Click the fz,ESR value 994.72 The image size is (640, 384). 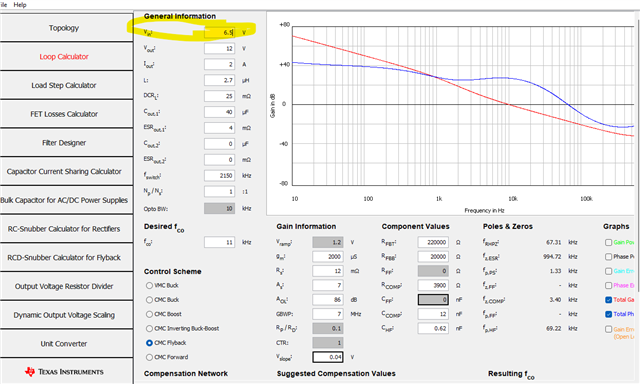(552, 257)
